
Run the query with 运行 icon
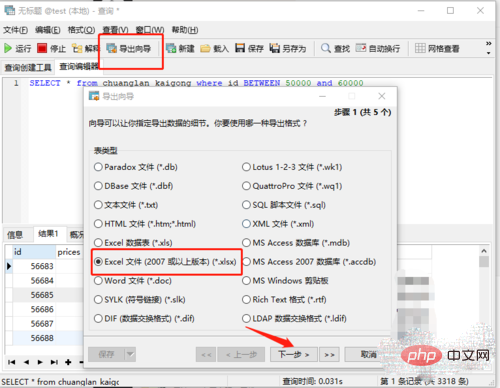(17, 49)
